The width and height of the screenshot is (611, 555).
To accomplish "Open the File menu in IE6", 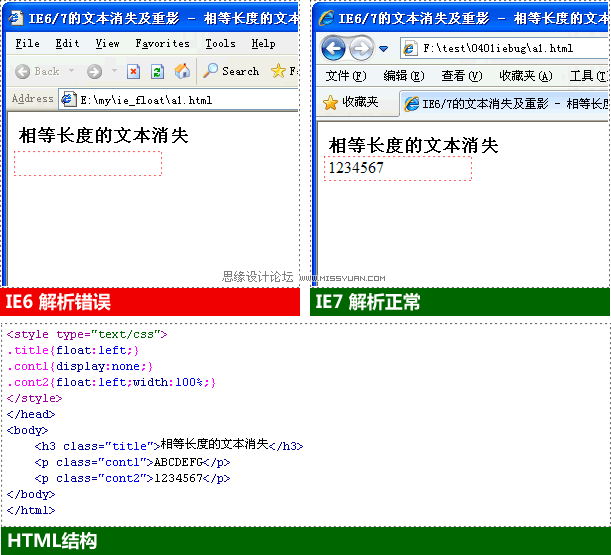I will pos(27,43).
